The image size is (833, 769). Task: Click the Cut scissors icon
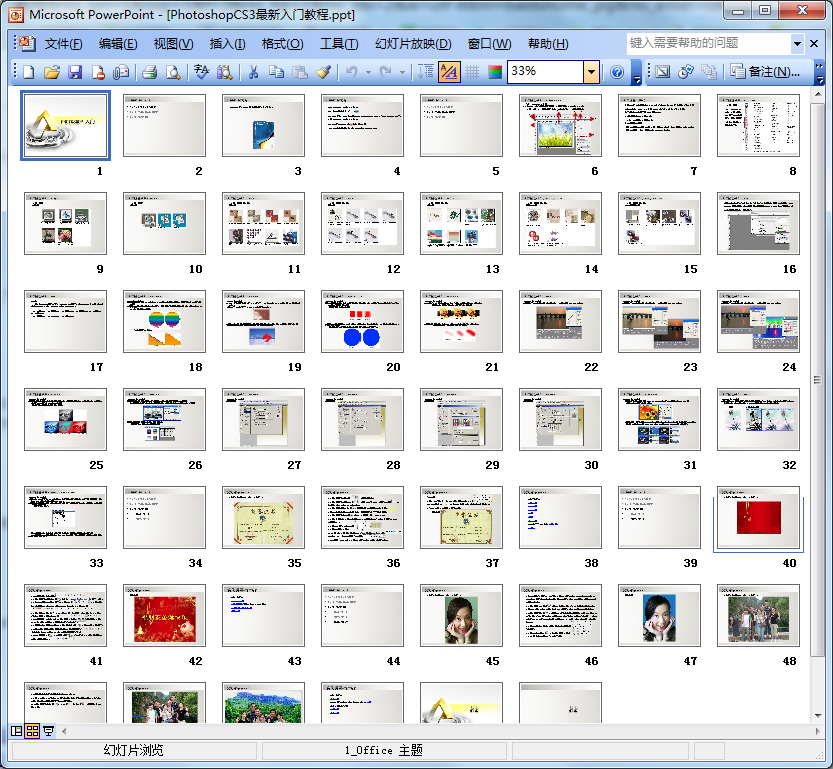point(253,72)
